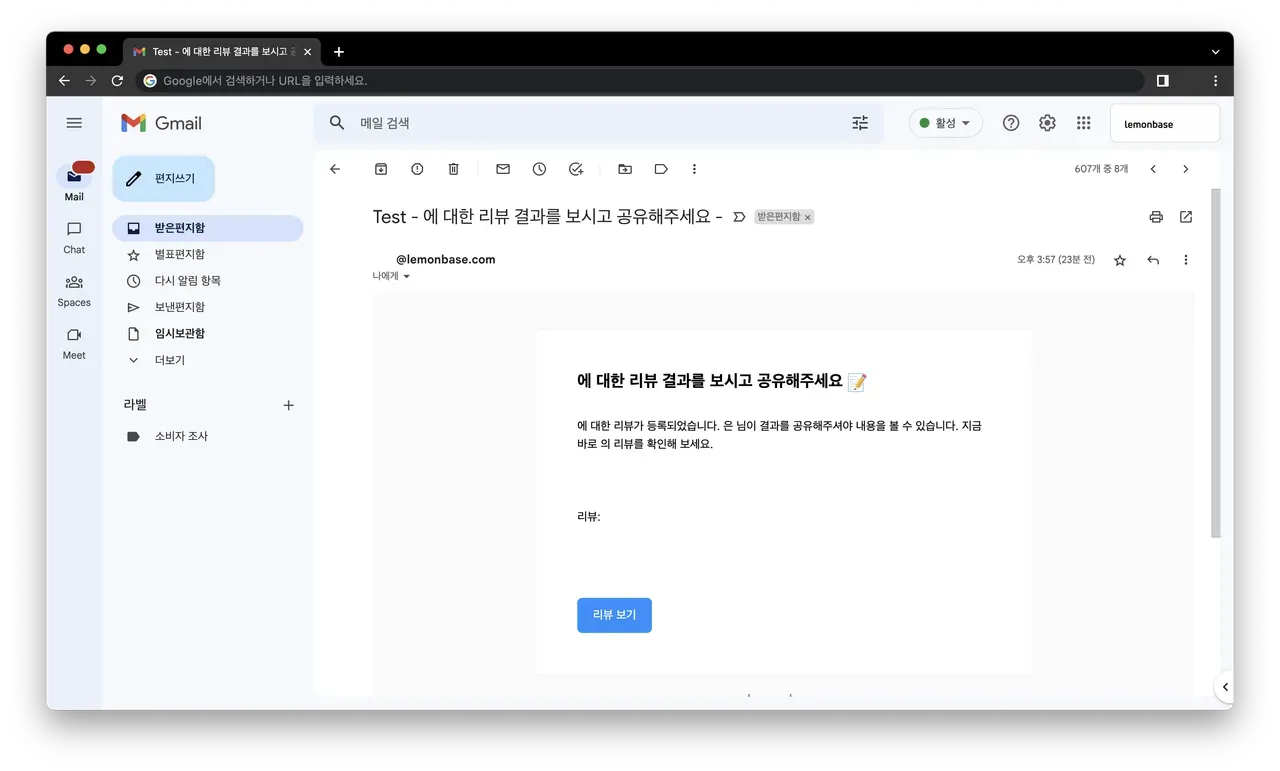Archive this email
The width and height of the screenshot is (1280, 771).
click(381, 169)
